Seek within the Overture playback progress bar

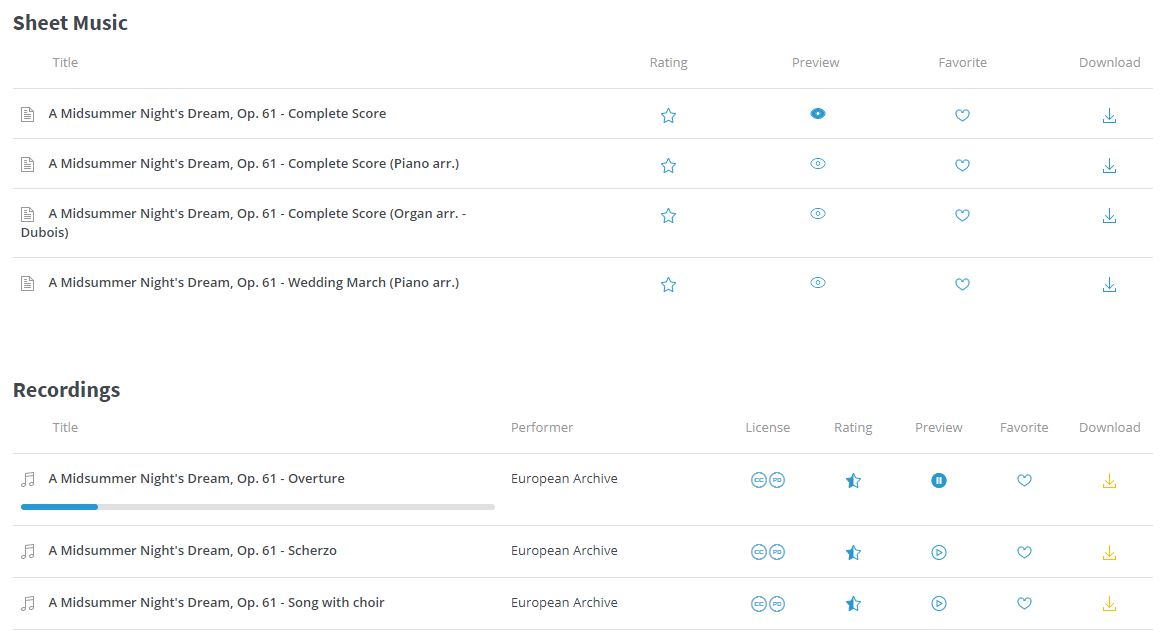tap(257, 507)
